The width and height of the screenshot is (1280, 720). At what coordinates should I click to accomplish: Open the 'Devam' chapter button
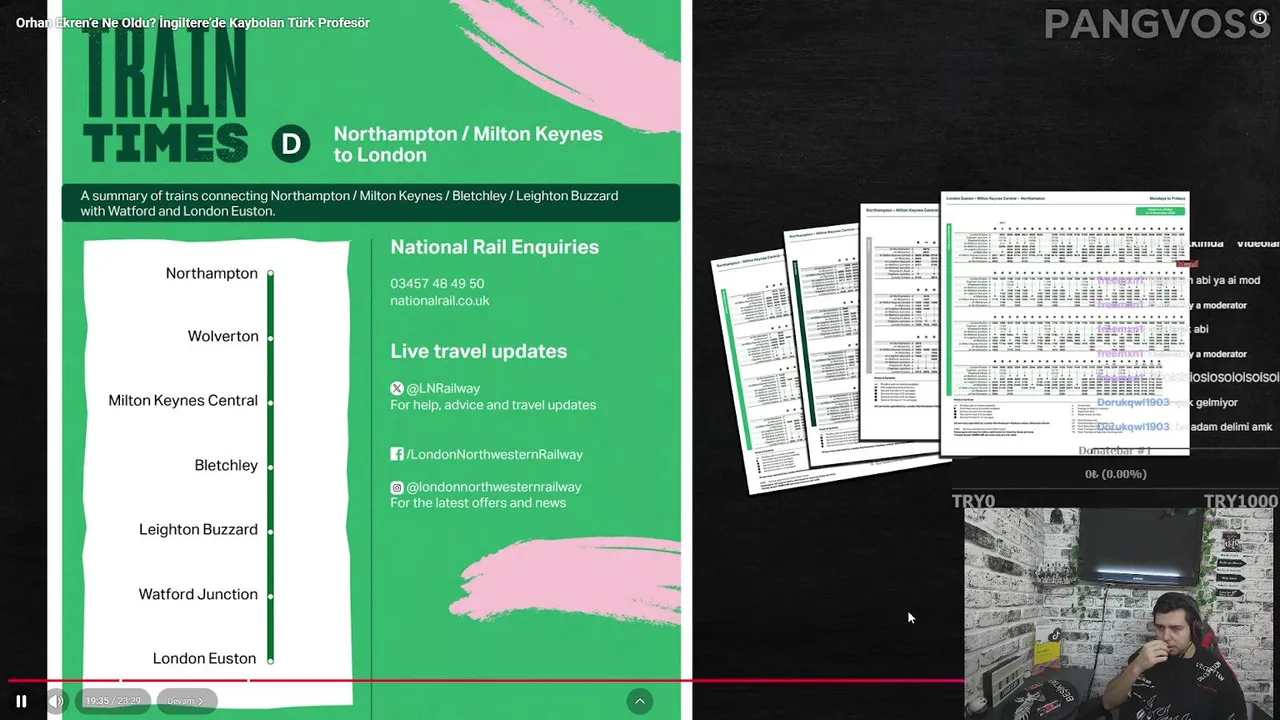[186, 701]
